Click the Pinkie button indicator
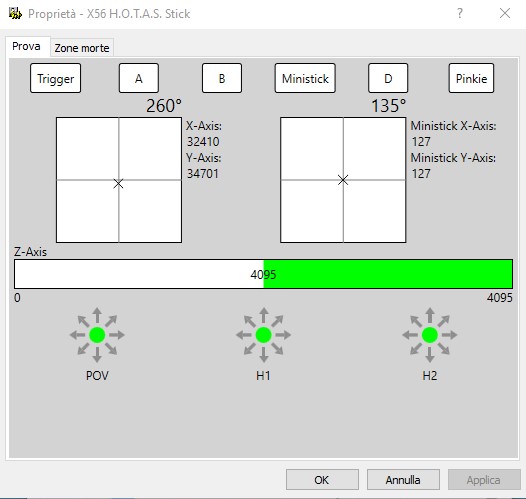The width and height of the screenshot is (526, 499). (471, 78)
